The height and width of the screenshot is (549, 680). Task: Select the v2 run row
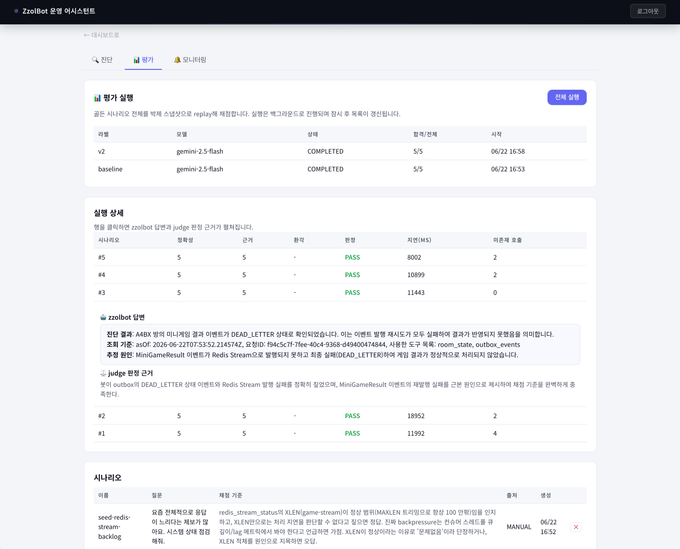(x=340, y=151)
